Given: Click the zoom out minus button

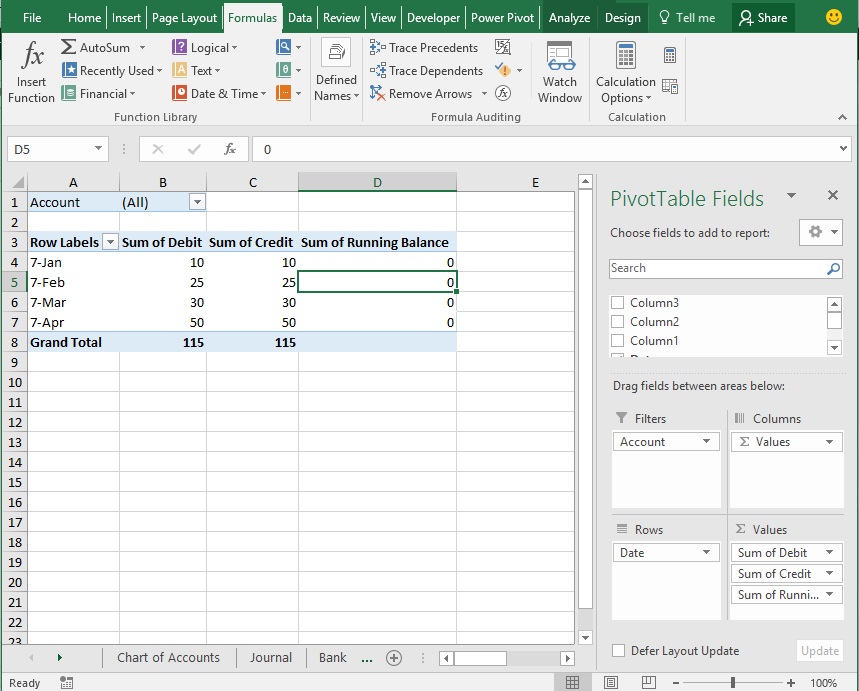Looking at the screenshot, I should click(676, 683).
